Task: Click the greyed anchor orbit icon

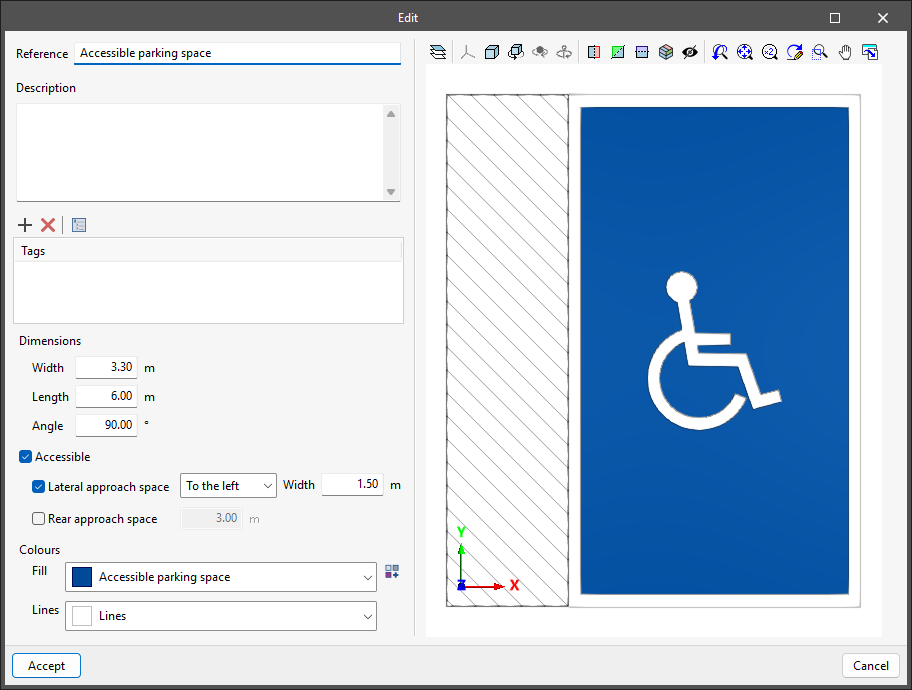Action: pos(564,52)
